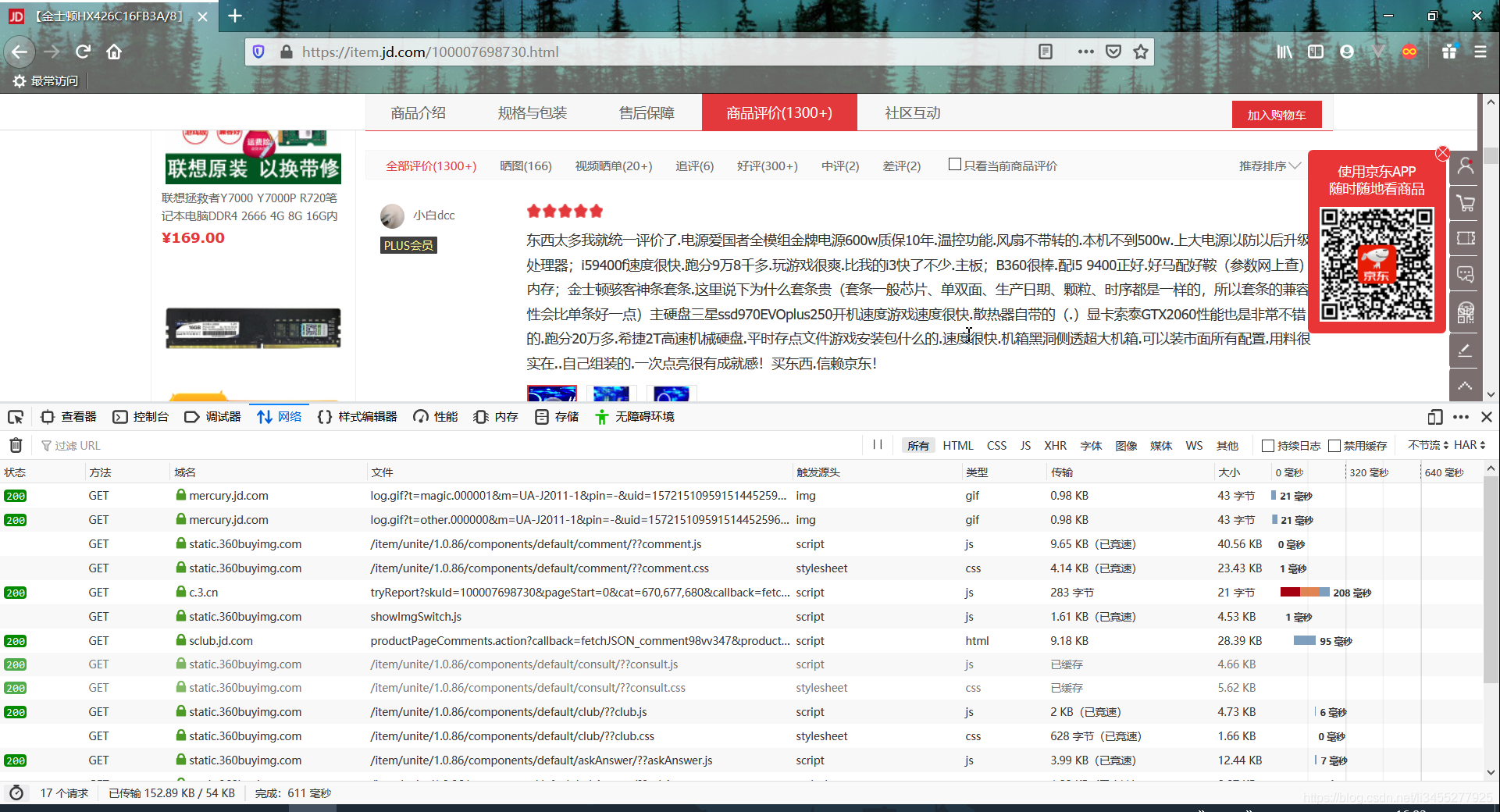The height and width of the screenshot is (812, 1500).
Task: Click the address bar URL
Action: point(430,52)
